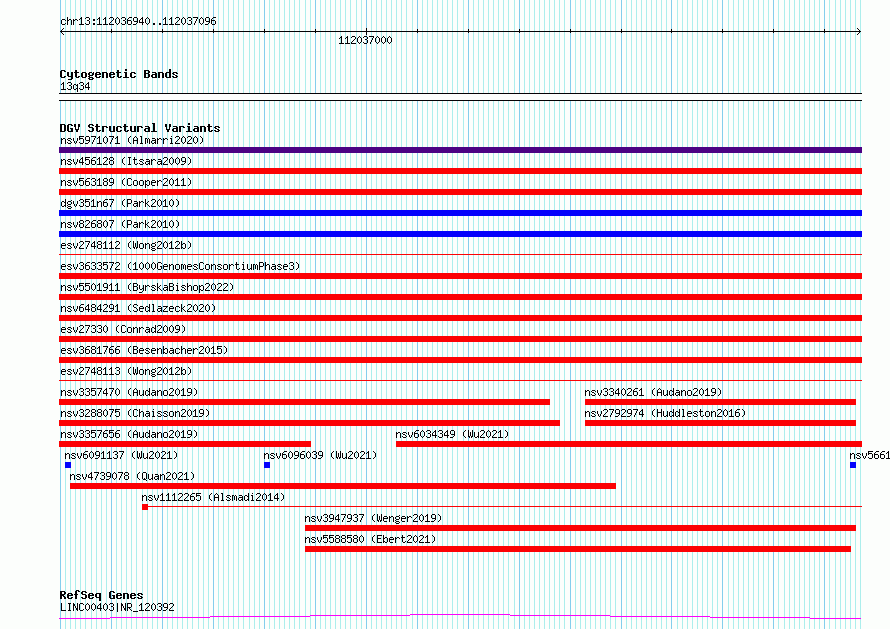Image resolution: width=890 pixels, height=629 pixels.
Task: Select the red nsv4739078 variant bar
Action: tap(343, 486)
